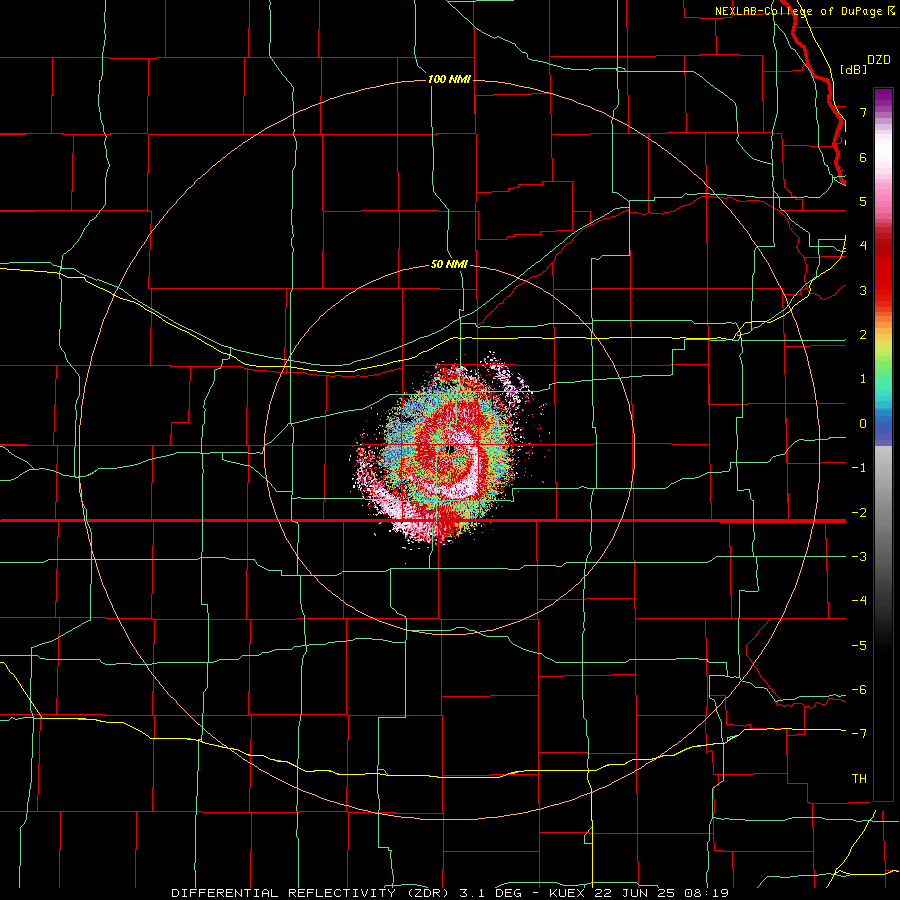This screenshot has width=900, height=900.
Task: Click the -5 dB value on color scale
Action: pyautogui.click(x=859, y=645)
